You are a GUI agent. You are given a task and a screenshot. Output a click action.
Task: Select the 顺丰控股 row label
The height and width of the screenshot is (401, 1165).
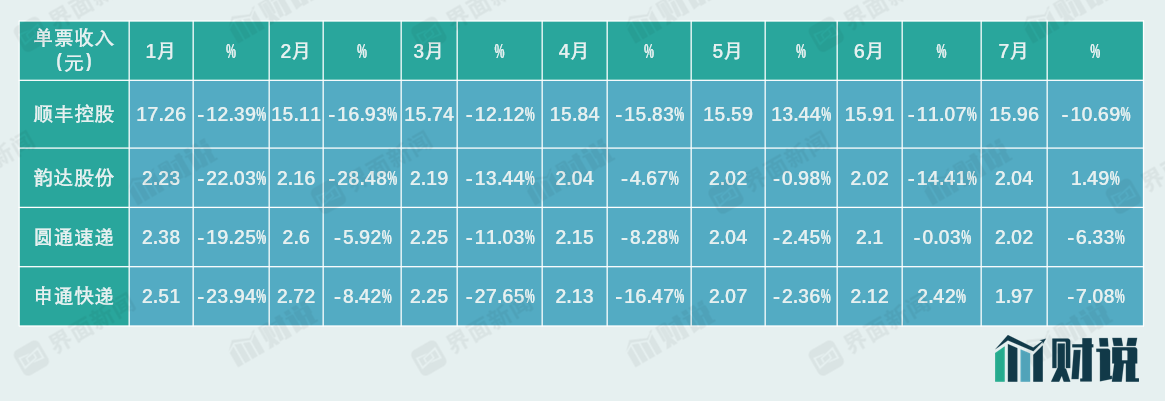pos(74,114)
